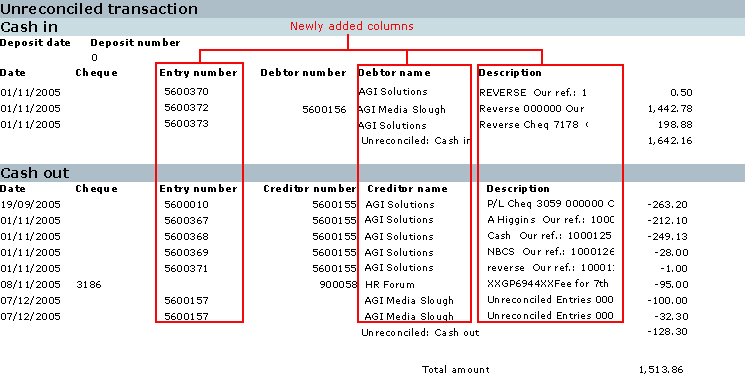Select entry number 5600370
This screenshot has width=745, height=374.
click(186, 91)
